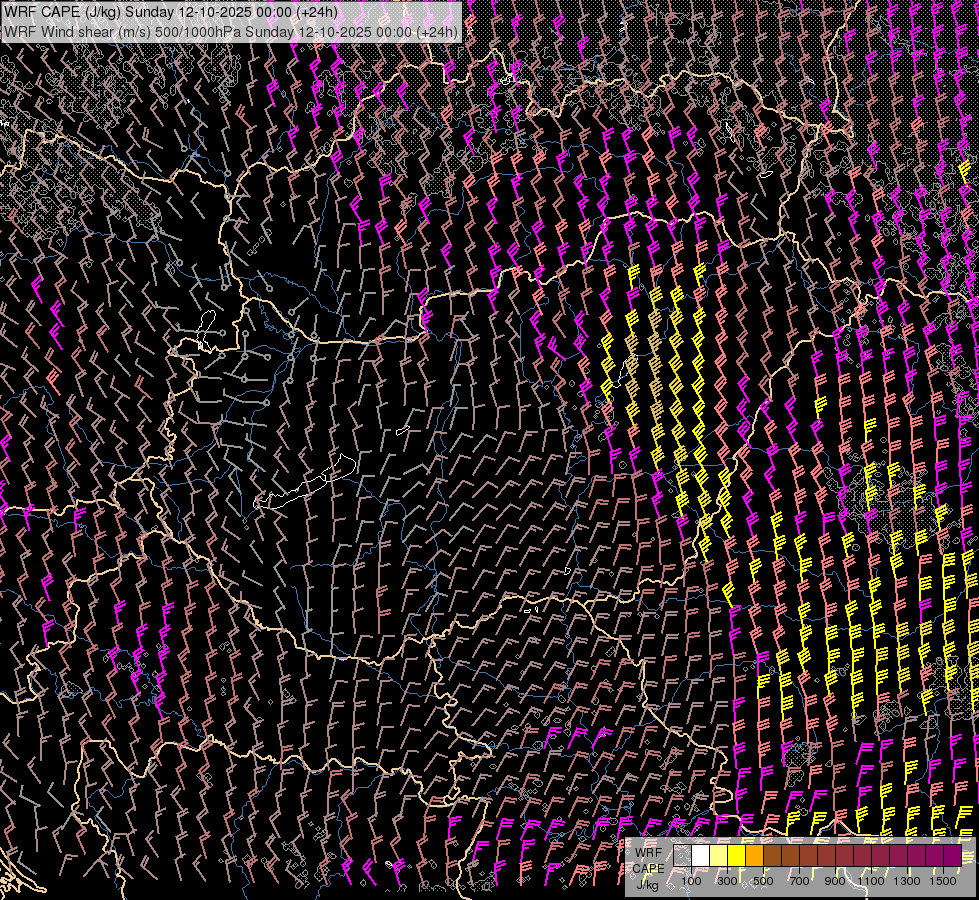Click the CAPE word inside the legend box

[x=648, y=868]
